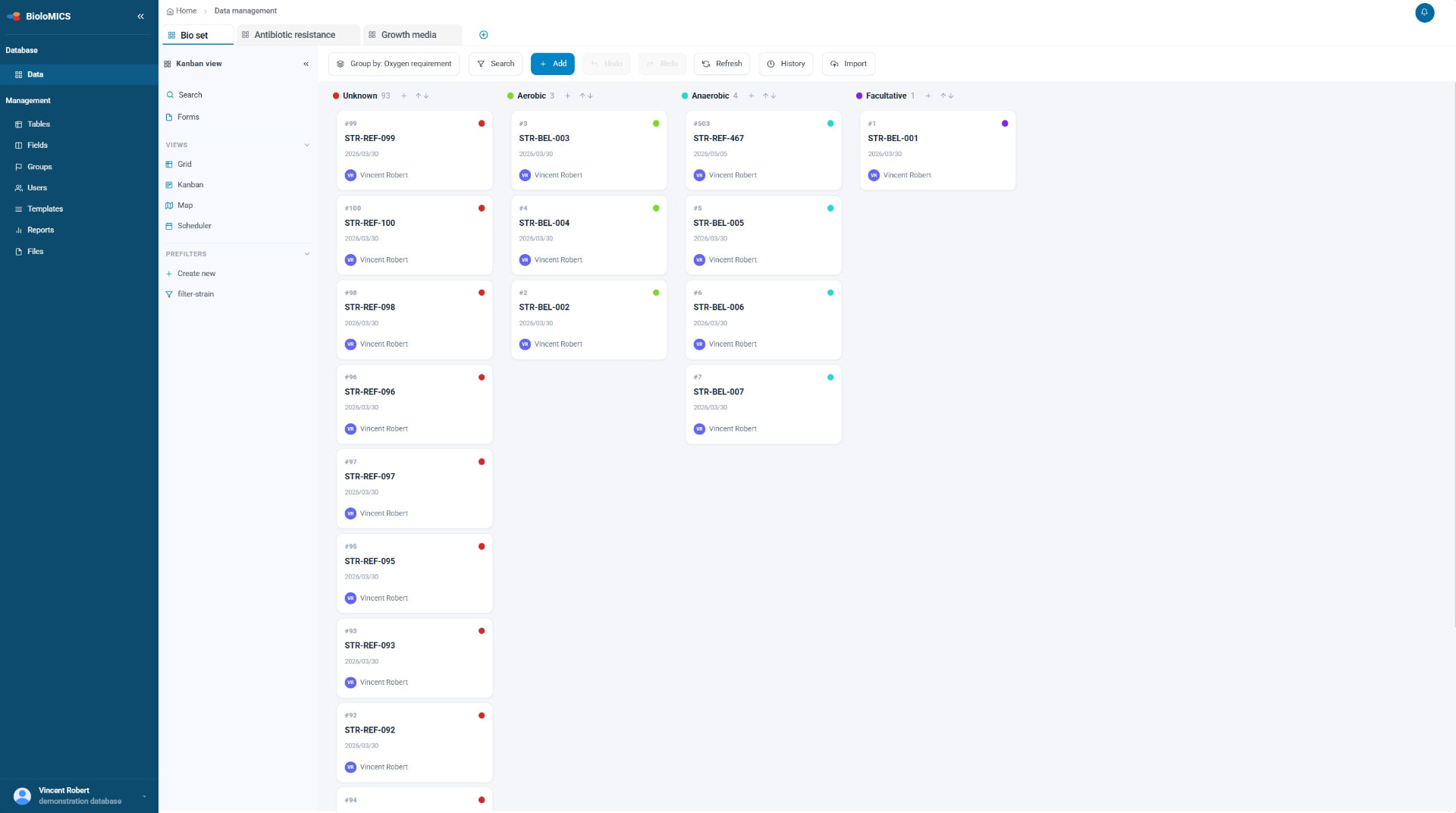This screenshot has height=813, width=1456.
Task: Go to Reports in the sidebar
Action: [40, 231]
